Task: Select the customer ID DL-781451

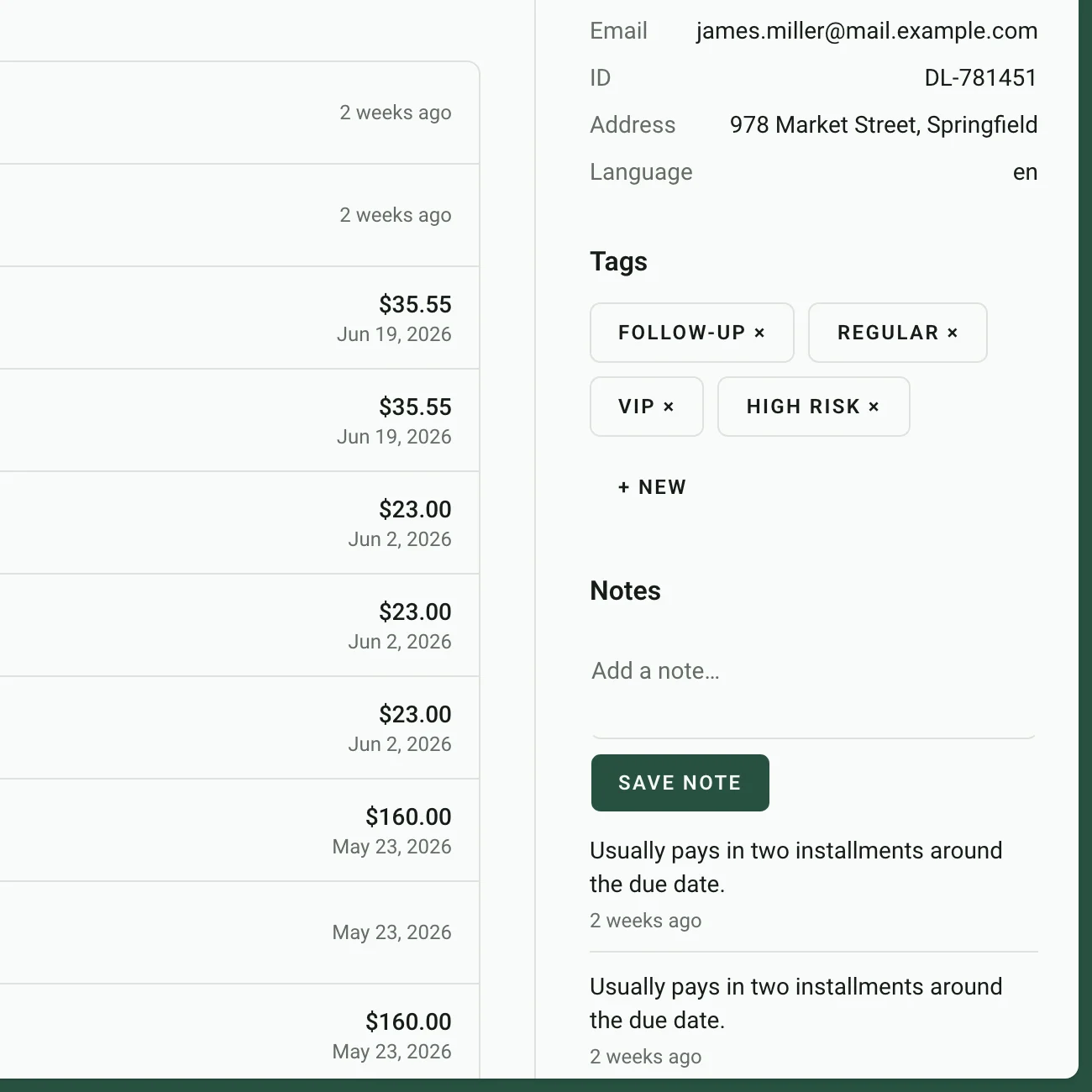Action: click(x=980, y=78)
